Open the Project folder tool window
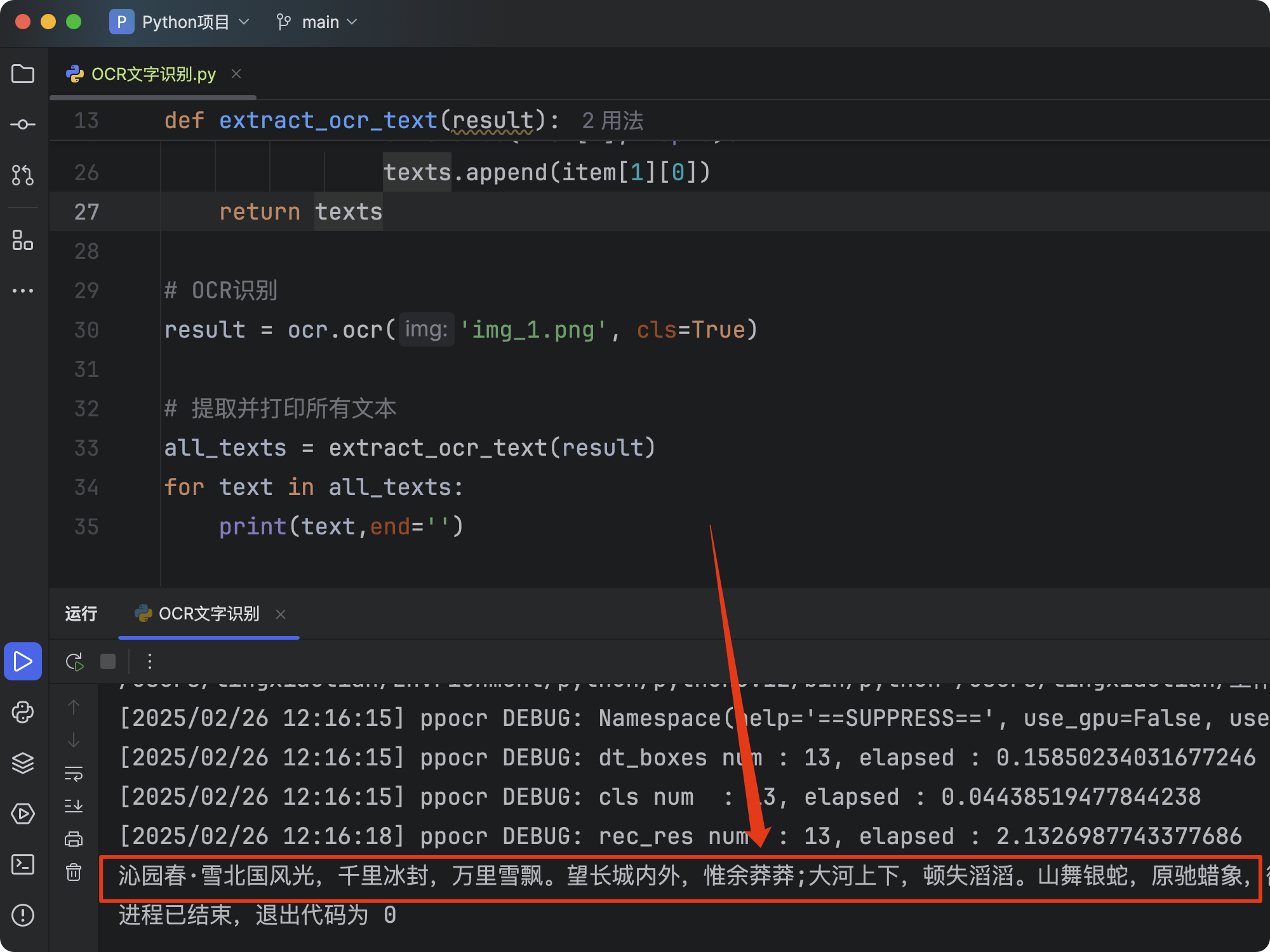 coord(23,74)
